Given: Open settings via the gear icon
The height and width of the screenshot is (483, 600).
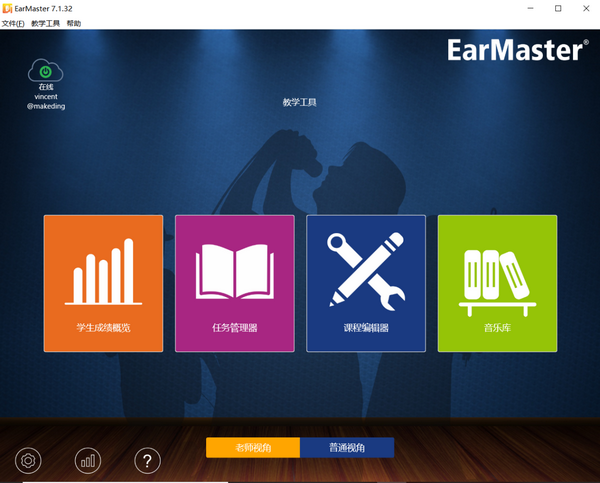Looking at the screenshot, I should tap(29, 460).
